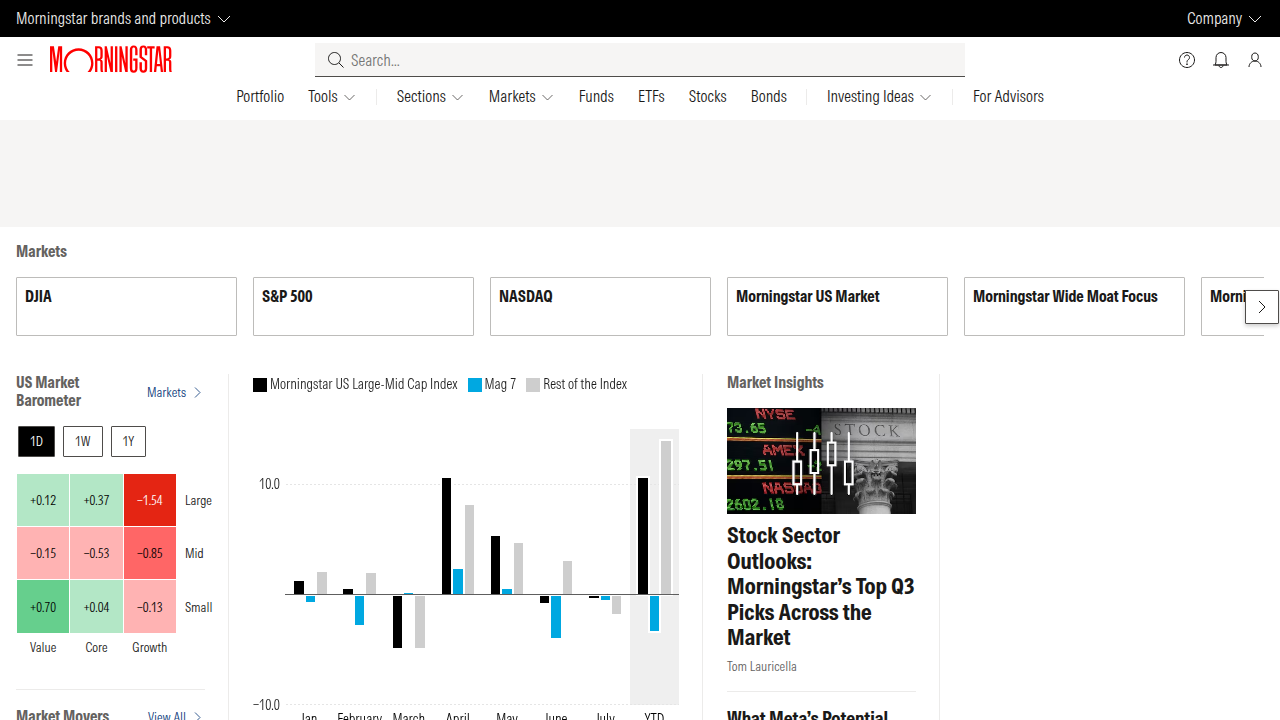
Task: Click the search input field
Action: (x=640, y=60)
